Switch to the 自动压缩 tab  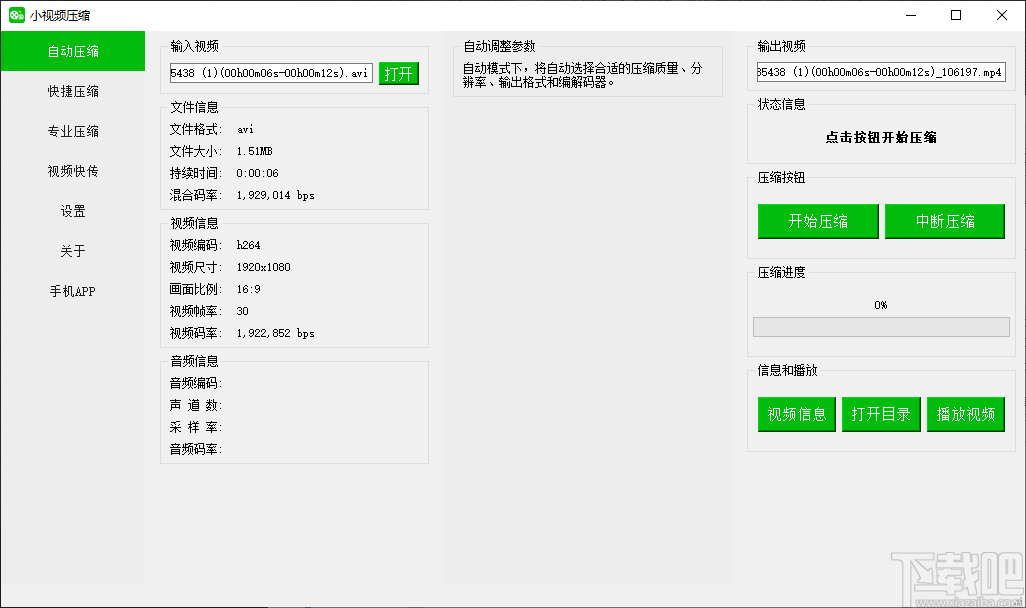pyautogui.click(x=72, y=51)
